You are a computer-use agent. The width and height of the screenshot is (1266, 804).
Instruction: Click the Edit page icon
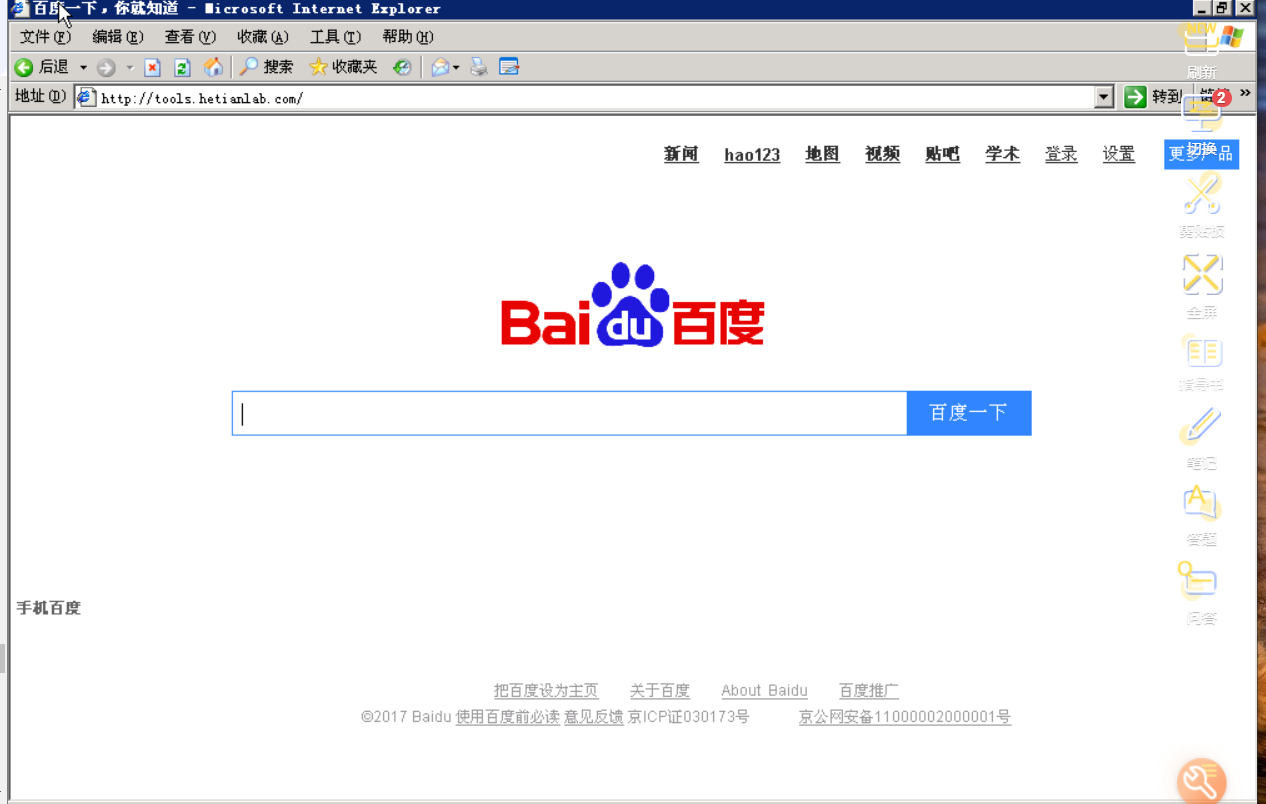click(509, 67)
